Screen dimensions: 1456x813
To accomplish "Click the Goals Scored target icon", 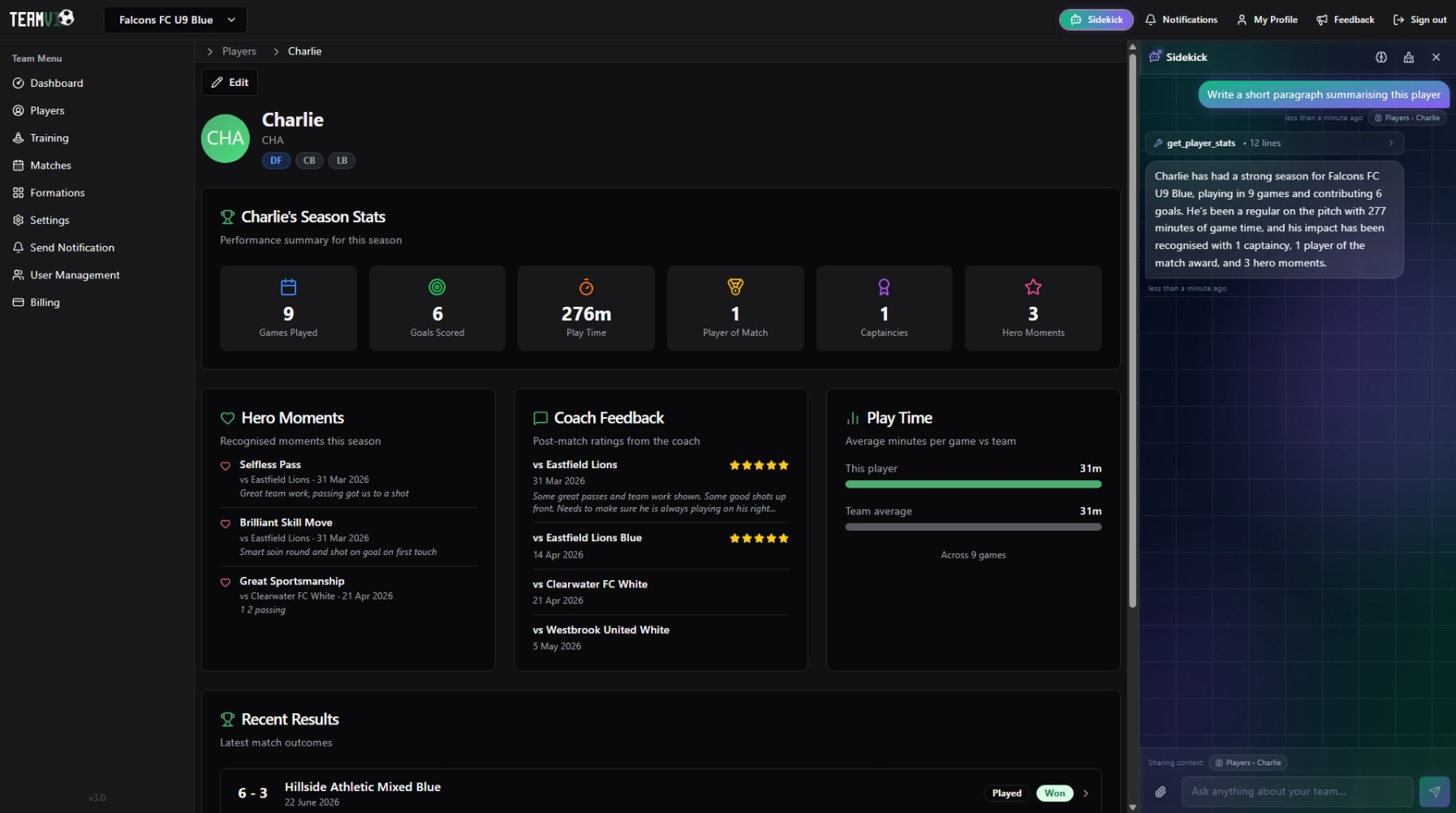I will [x=437, y=287].
